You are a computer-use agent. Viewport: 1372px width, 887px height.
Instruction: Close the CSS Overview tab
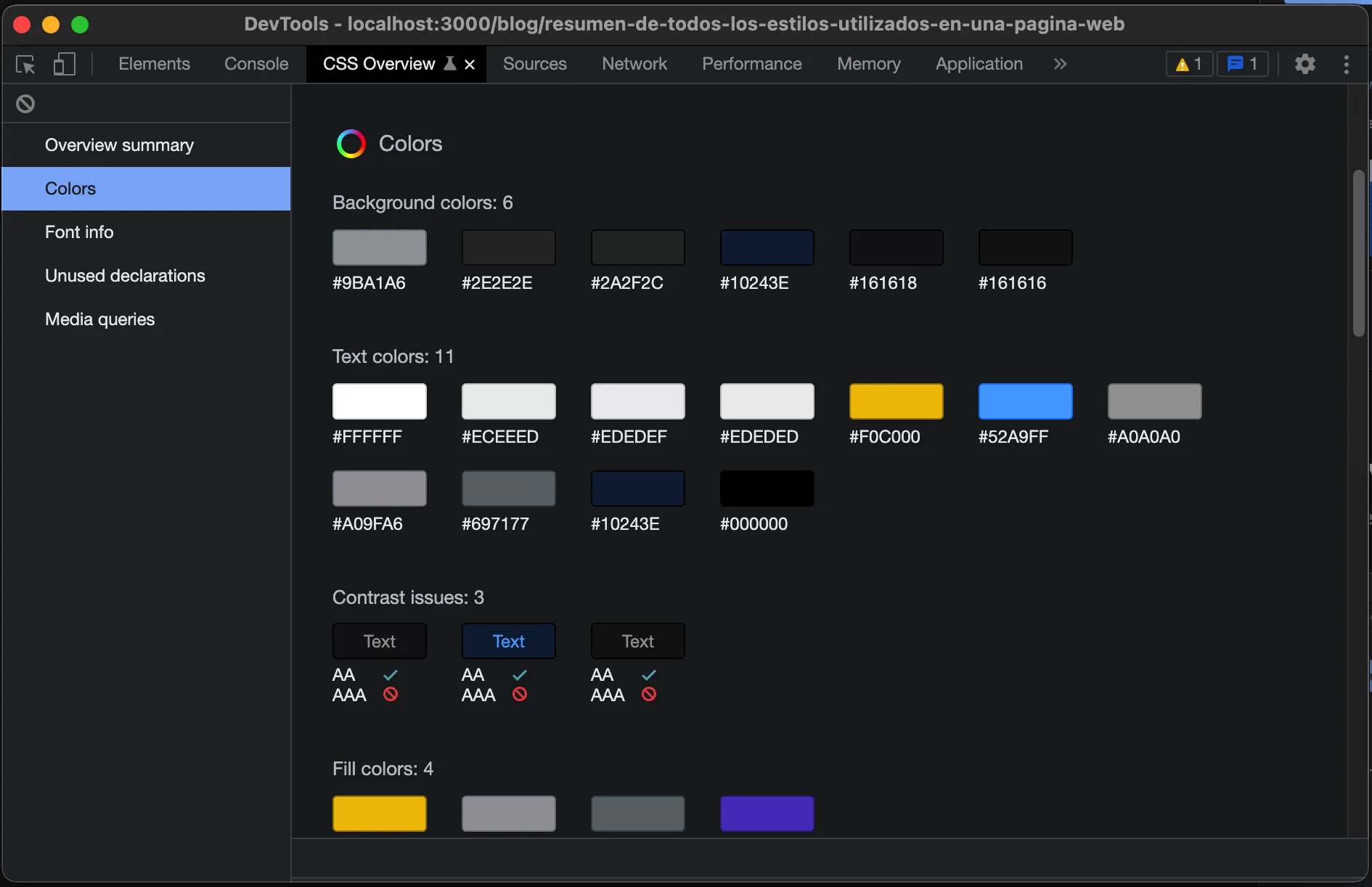pyautogui.click(x=469, y=64)
